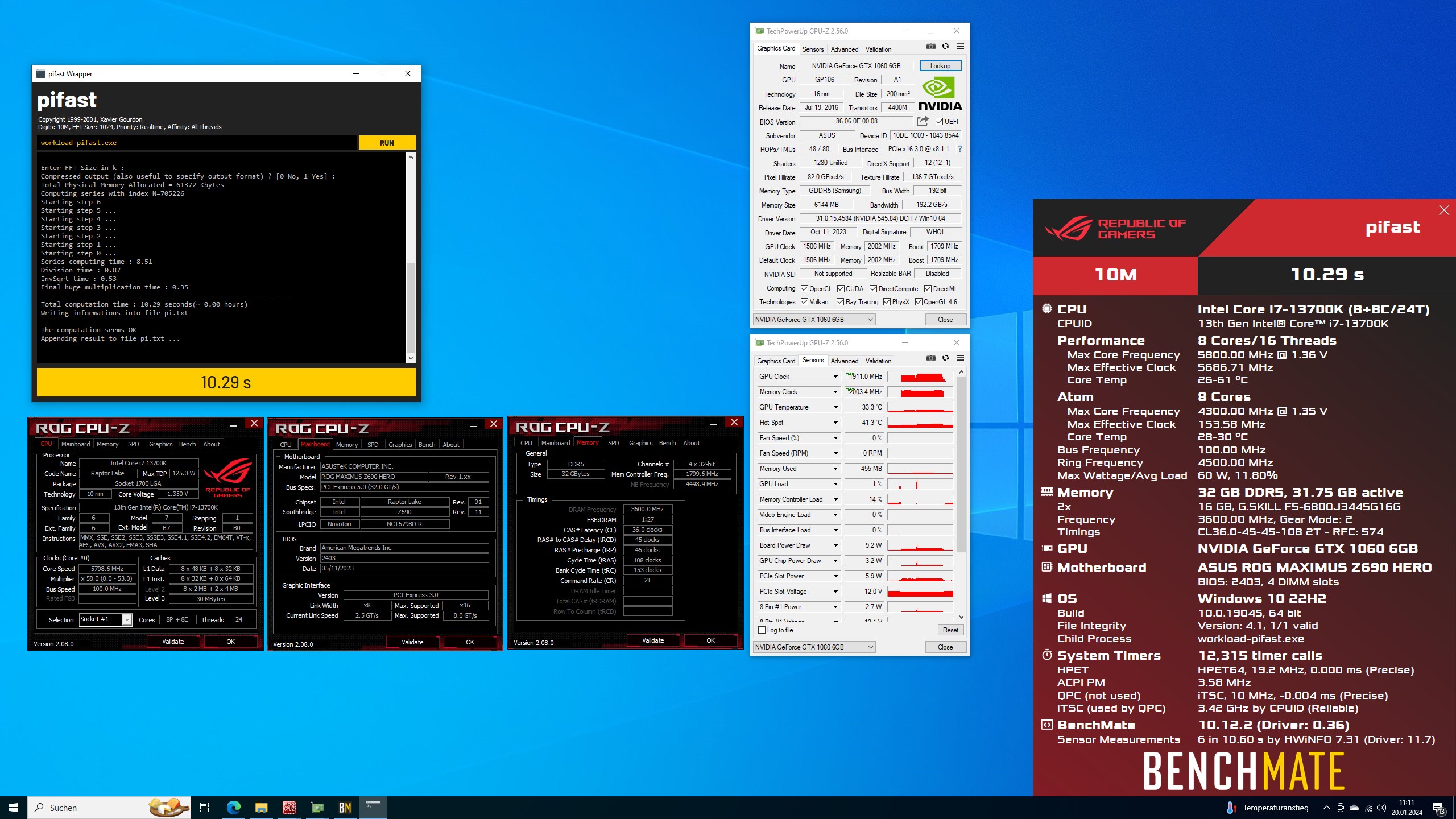This screenshot has width=1456, height=819.
Task: Toggle the Vulkan checkbox
Action: tap(804, 302)
